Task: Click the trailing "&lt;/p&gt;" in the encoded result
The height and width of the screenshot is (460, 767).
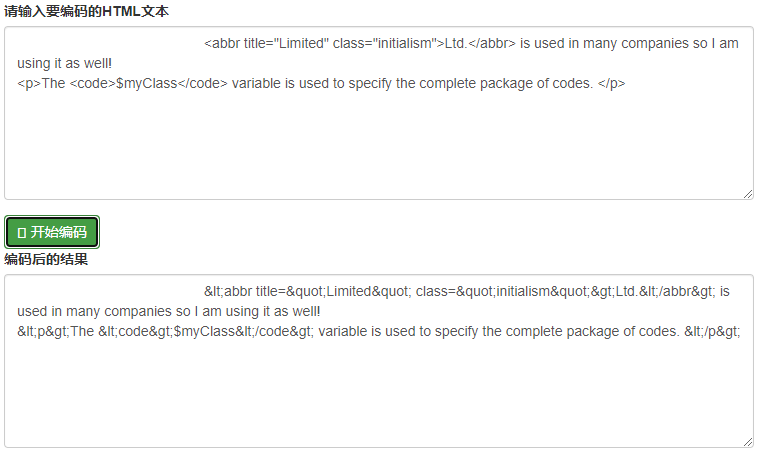Action: (712, 332)
